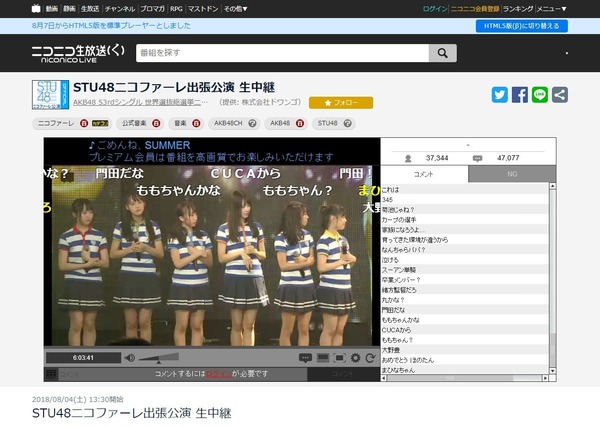The width and height of the screenshot is (600, 426).
Task: Click the カテゴリ badge on ニコファーレ tag
Action: 100,123
